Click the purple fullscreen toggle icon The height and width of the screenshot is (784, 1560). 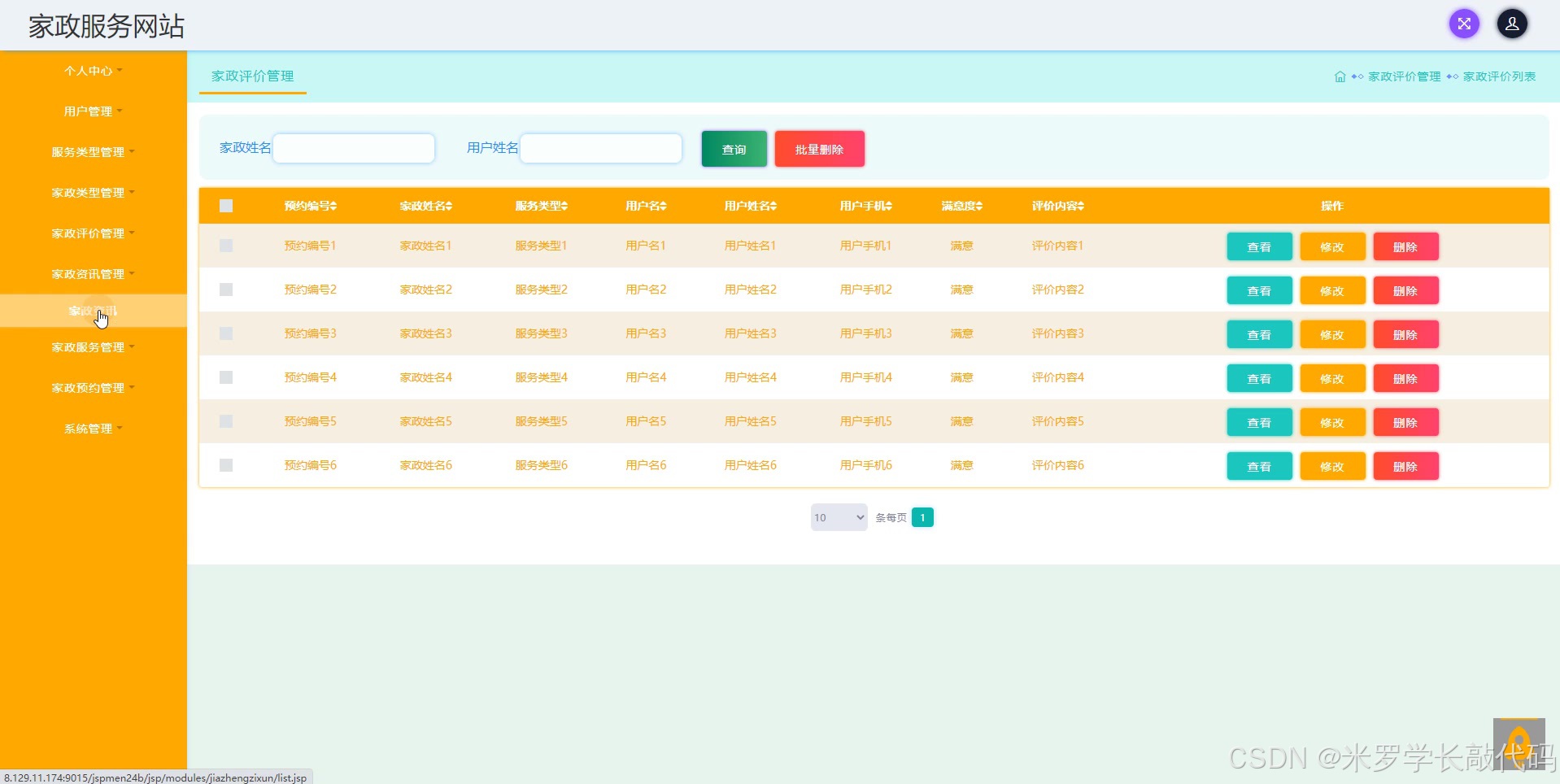tap(1464, 24)
